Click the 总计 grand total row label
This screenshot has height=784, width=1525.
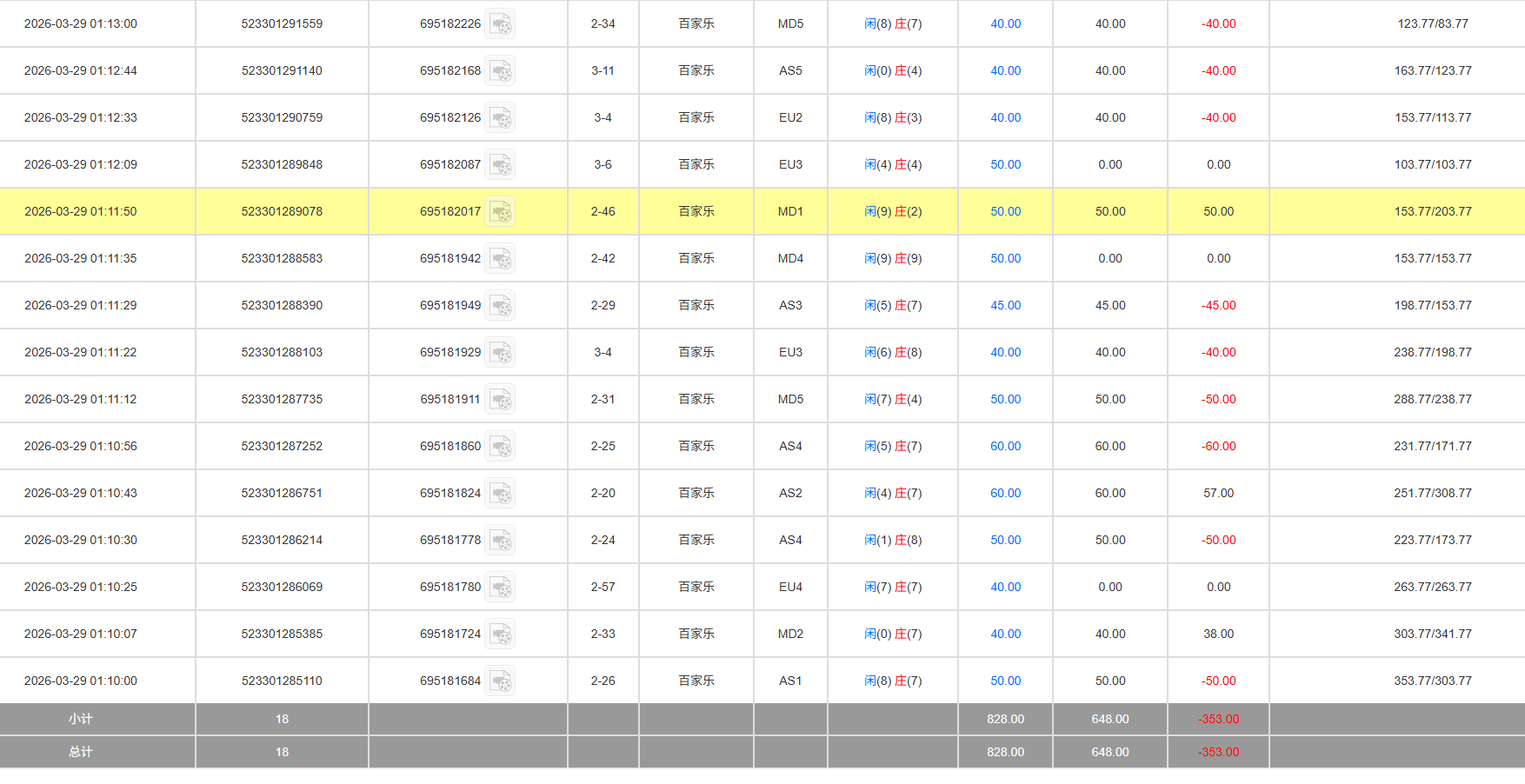coord(81,752)
